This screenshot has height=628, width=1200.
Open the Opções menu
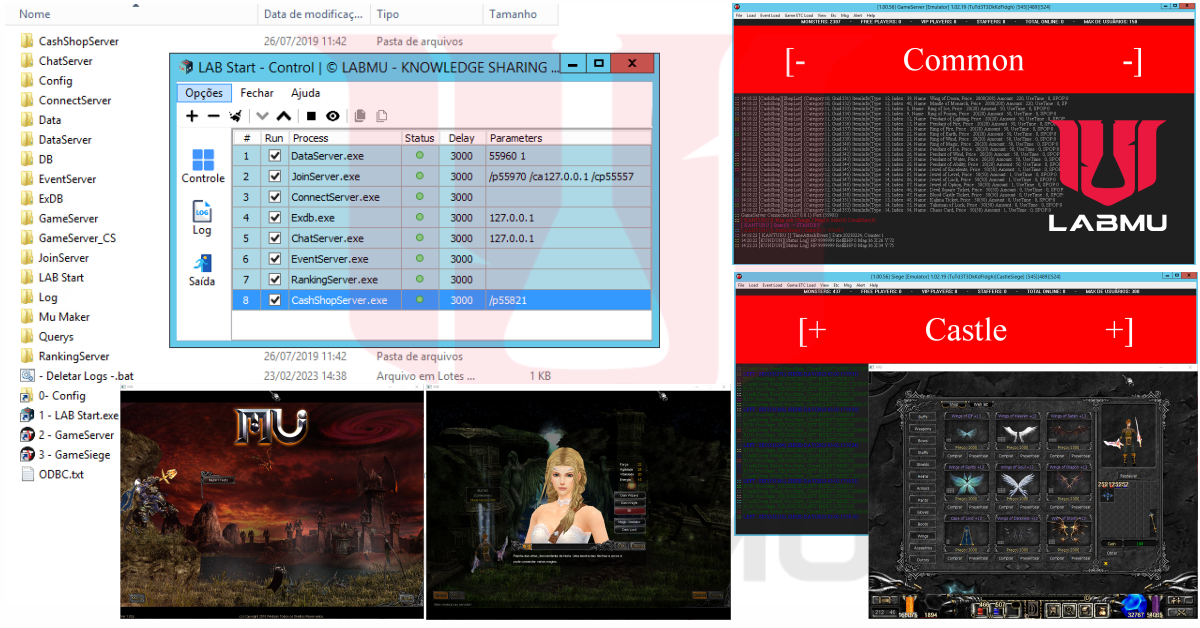[x=203, y=92]
